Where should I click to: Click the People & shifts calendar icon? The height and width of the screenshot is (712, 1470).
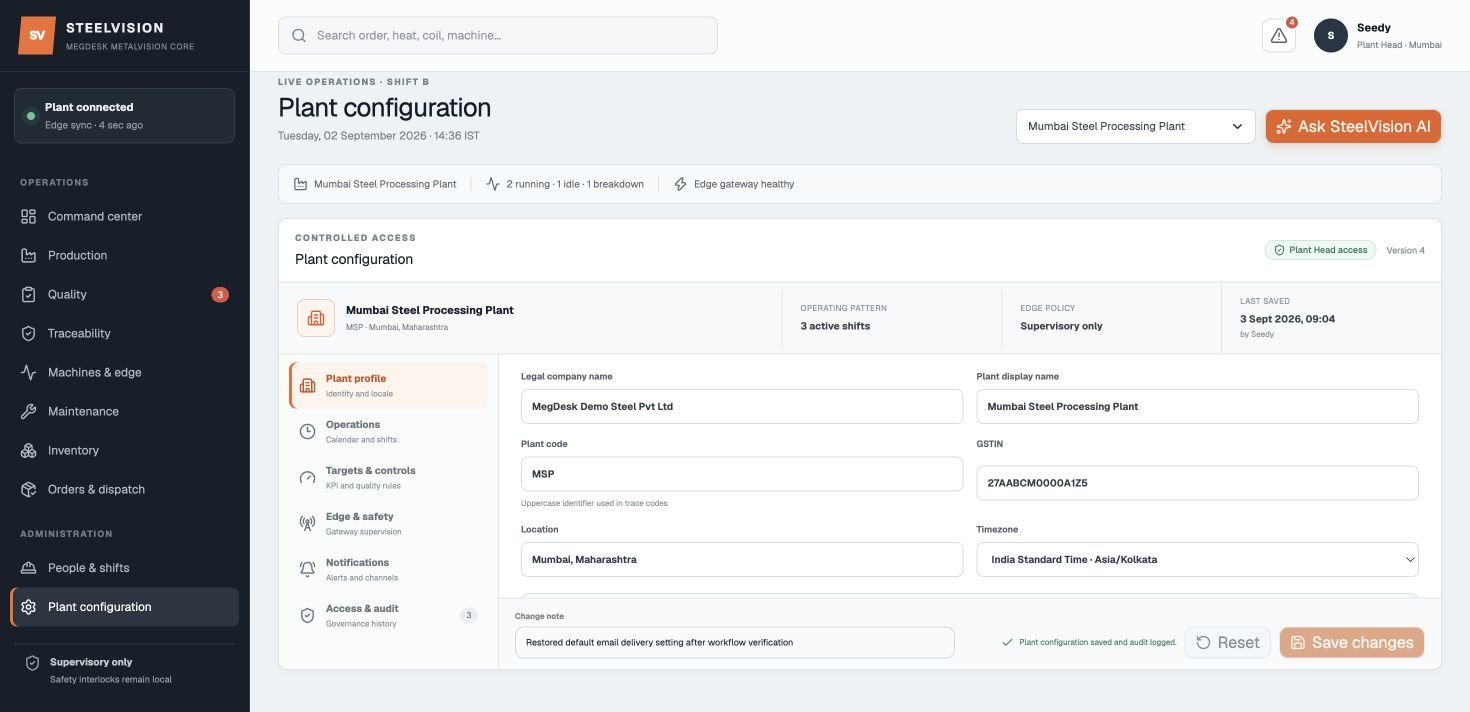tap(29, 568)
